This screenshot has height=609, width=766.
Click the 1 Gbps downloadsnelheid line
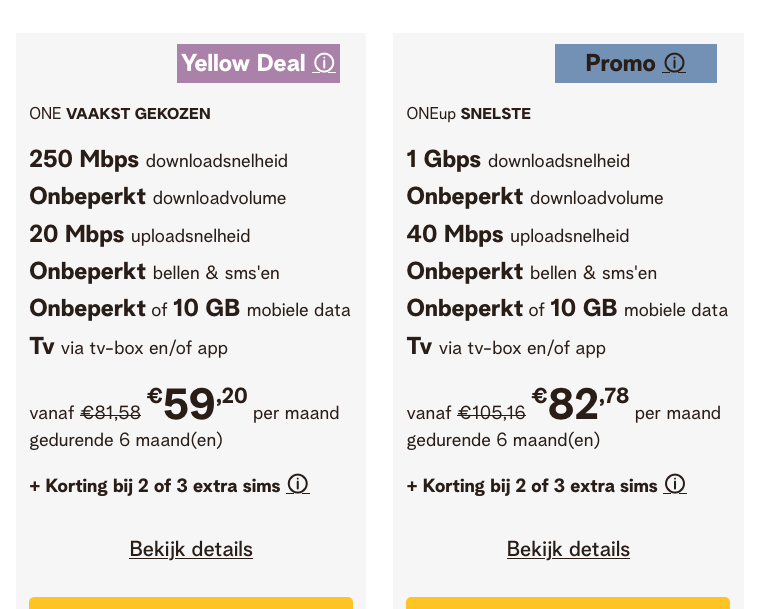pyautogui.click(x=518, y=160)
